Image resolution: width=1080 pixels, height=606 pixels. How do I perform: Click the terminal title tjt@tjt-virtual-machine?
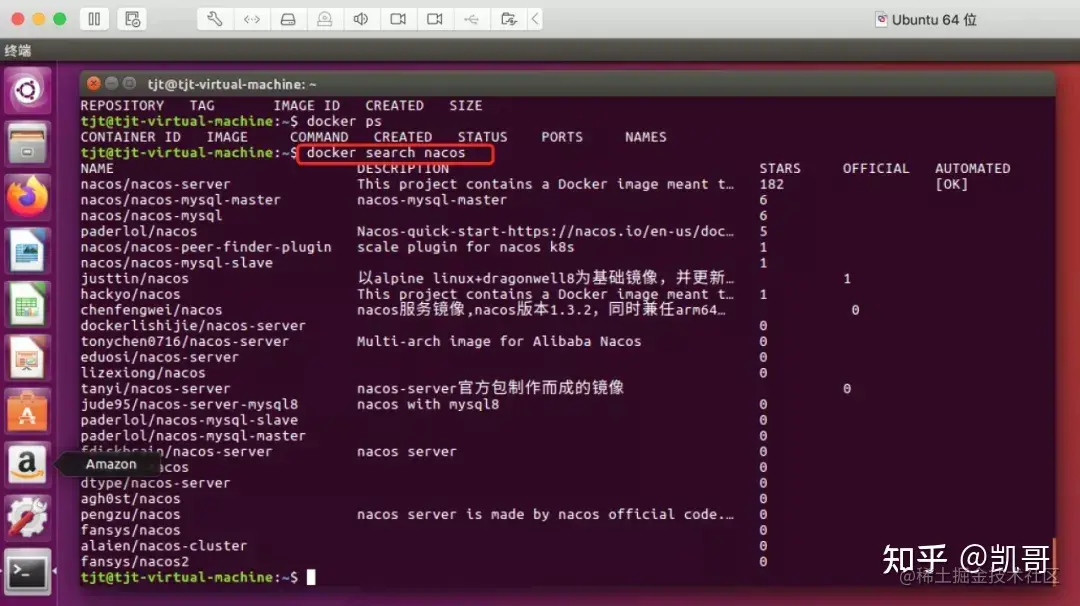coord(231,84)
